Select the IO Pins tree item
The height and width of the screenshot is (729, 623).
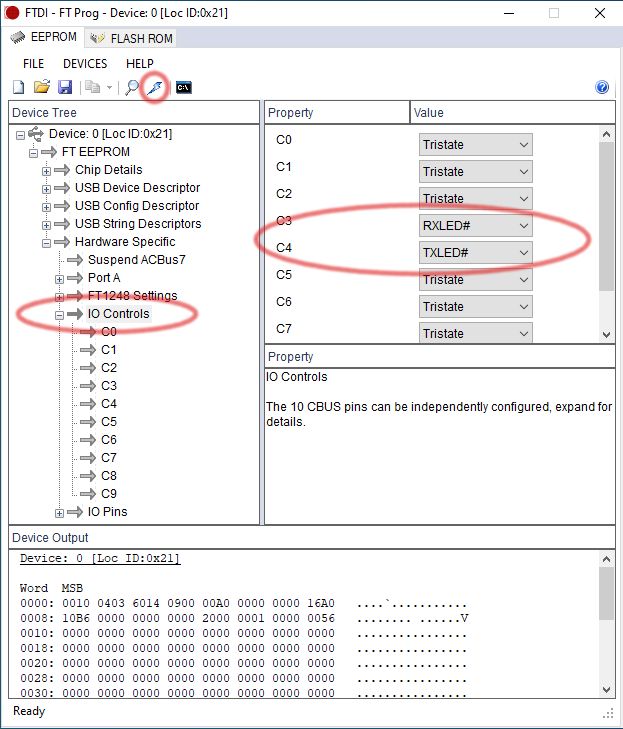(x=107, y=511)
